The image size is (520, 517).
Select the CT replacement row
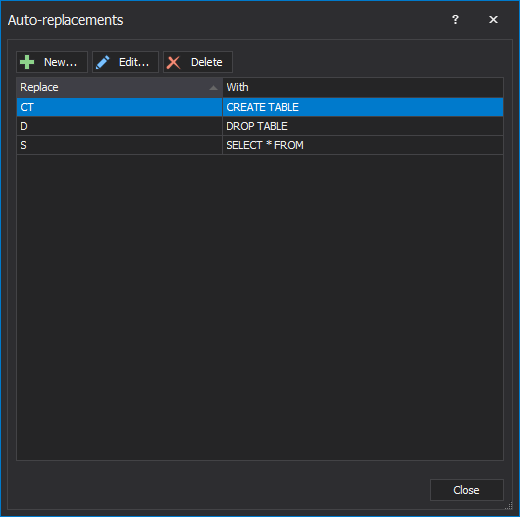260,107
